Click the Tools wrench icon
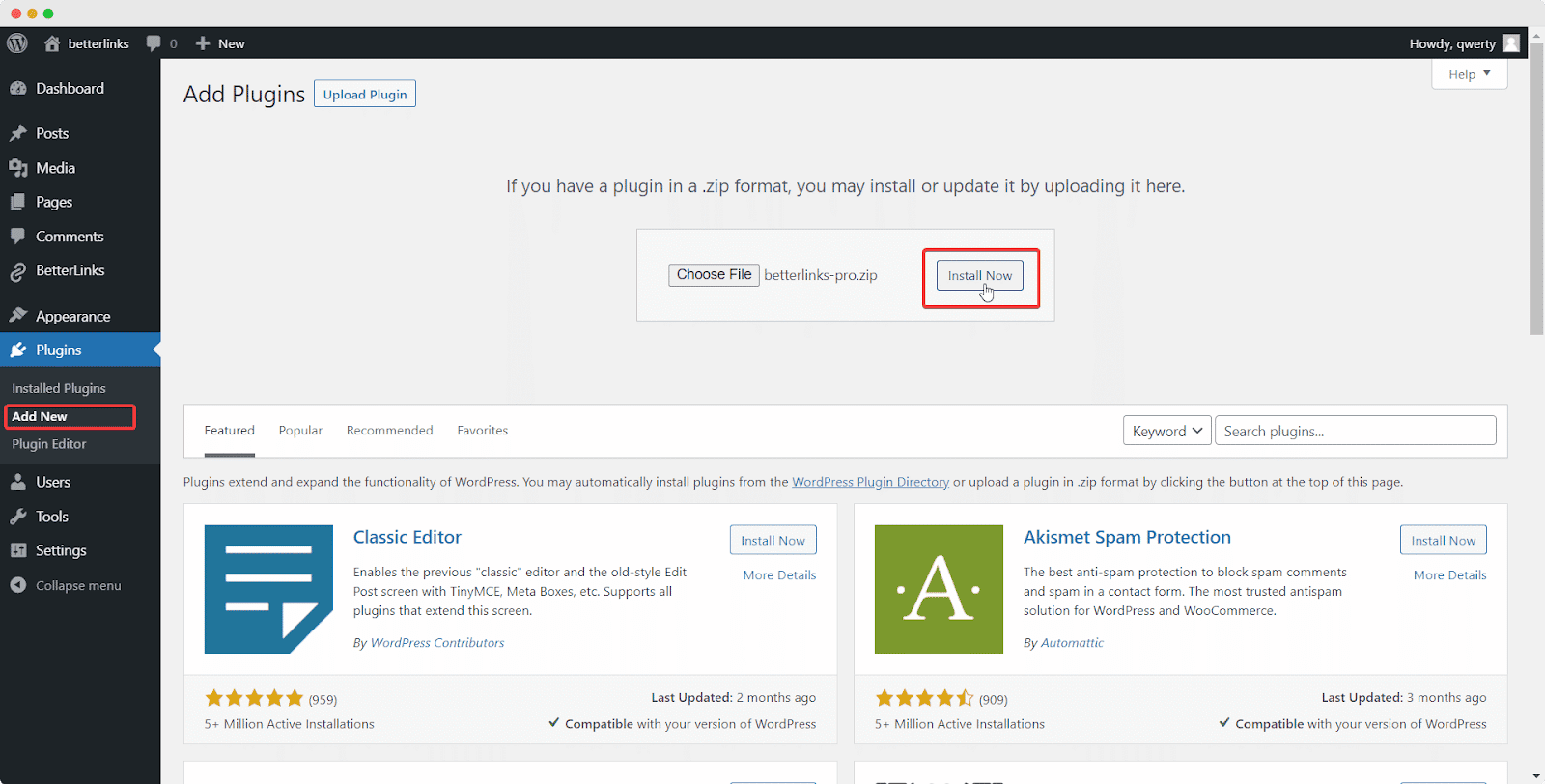1545x784 pixels. point(18,517)
